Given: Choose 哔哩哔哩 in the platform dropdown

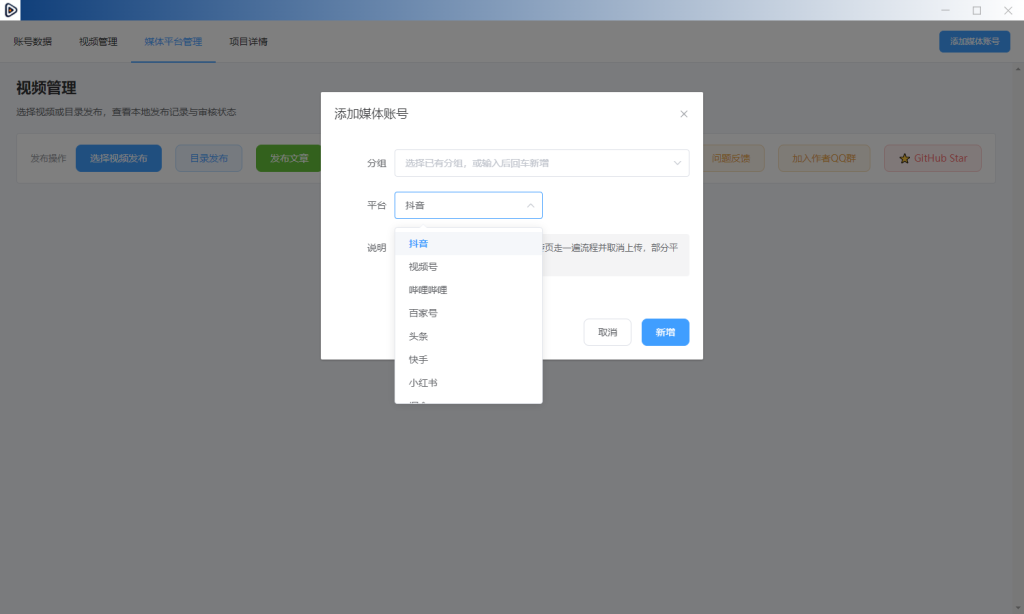Looking at the screenshot, I should 468,290.
